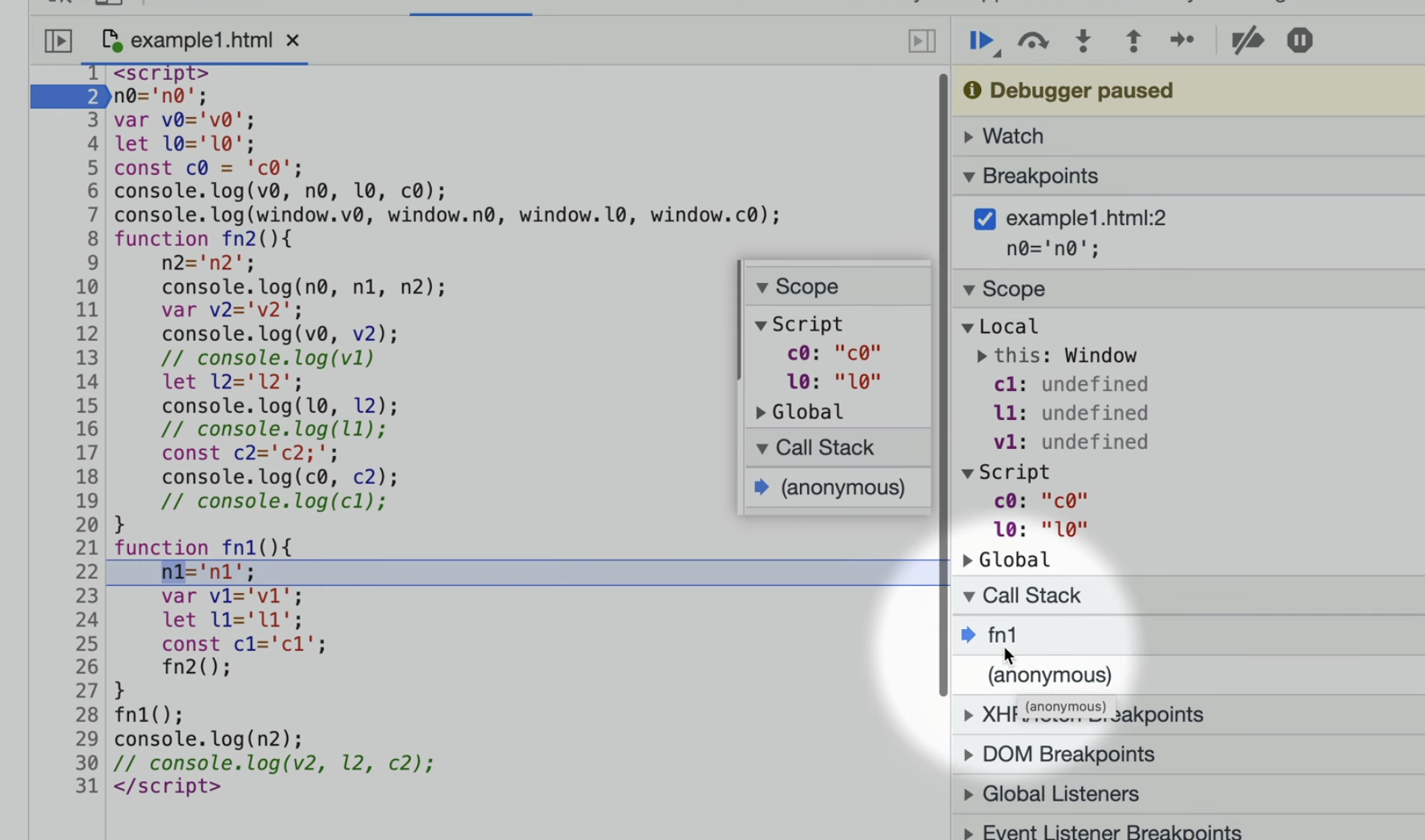
Task: Hide the debugger sidebar pane
Action: tap(922, 40)
